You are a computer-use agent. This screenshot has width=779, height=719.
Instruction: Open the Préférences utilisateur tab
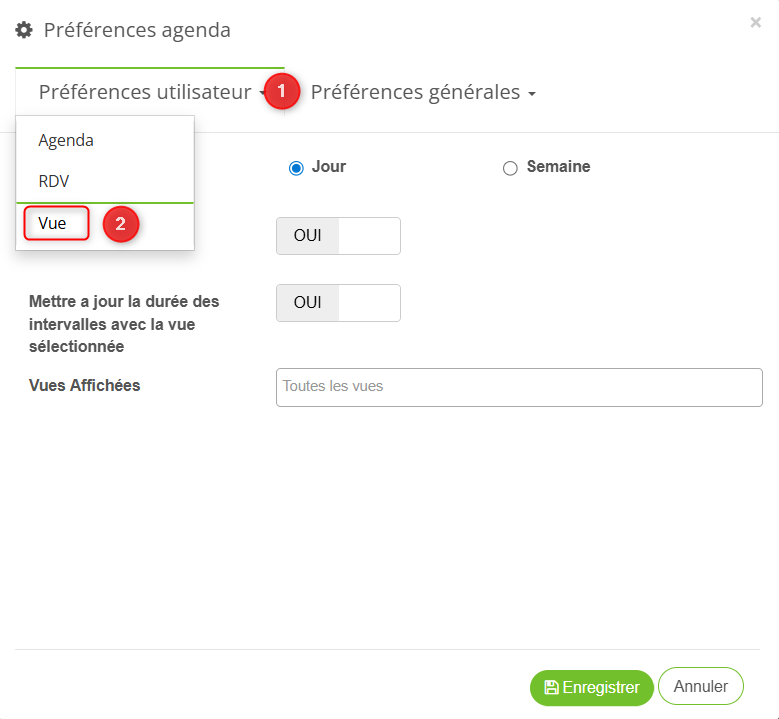(145, 92)
